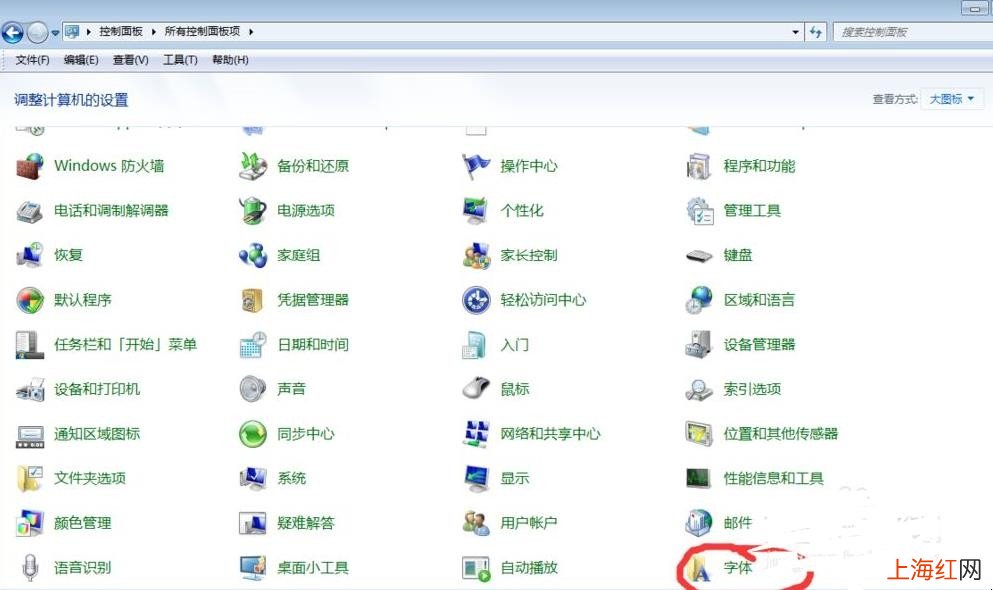Expand the arrow before 控制面板 in the breadcrumb
The width and height of the screenshot is (993, 590).
89,32
